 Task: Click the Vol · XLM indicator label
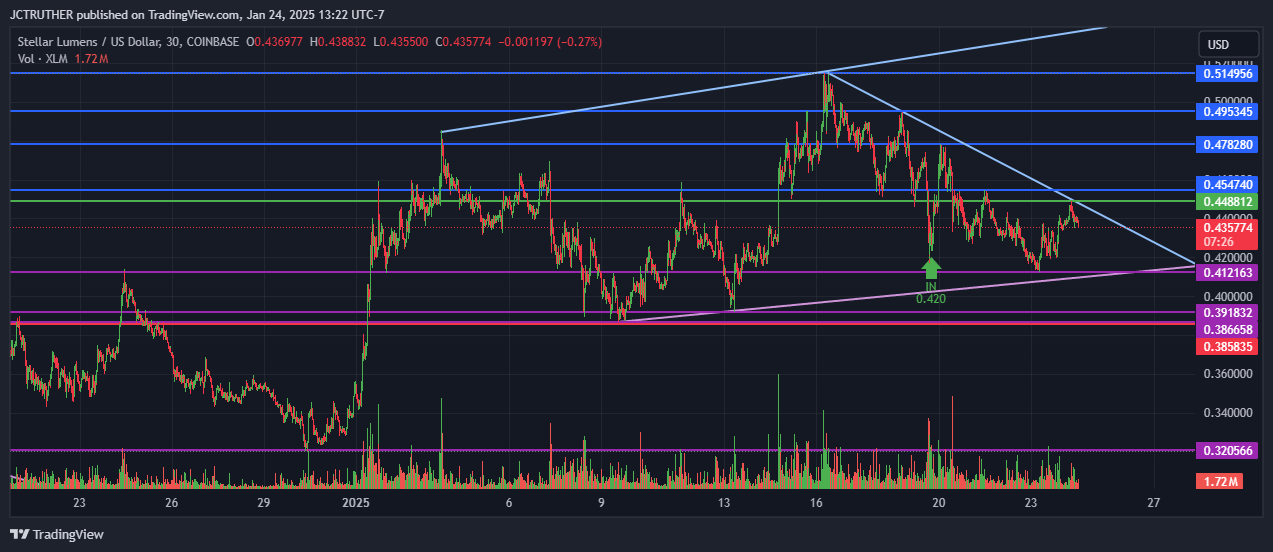pos(43,59)
